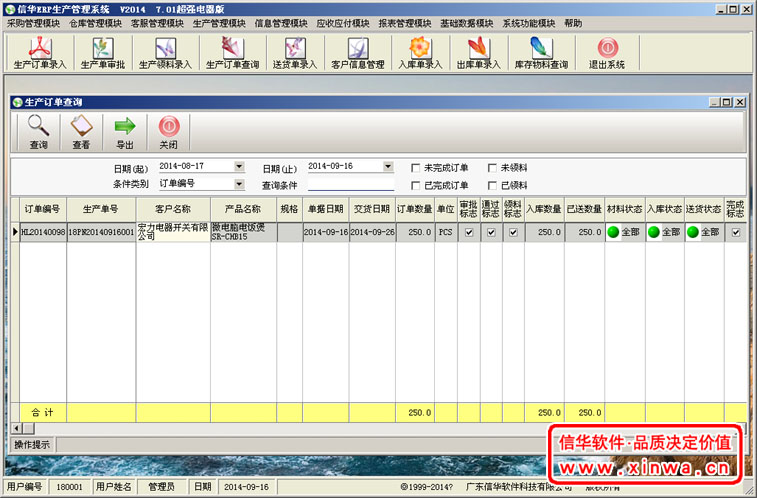Run 查询 with the magnifier icon
757x498 pixels.
[x=38, y=132]
